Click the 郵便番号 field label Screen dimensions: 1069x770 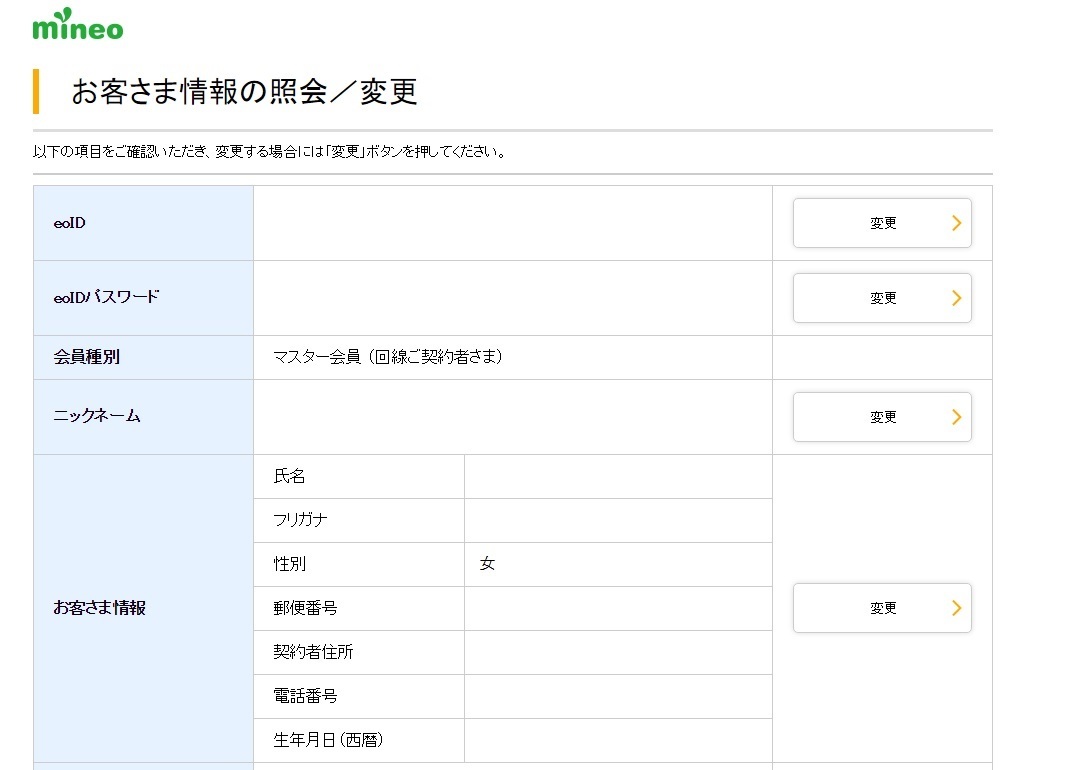click(x=305, y=608)
